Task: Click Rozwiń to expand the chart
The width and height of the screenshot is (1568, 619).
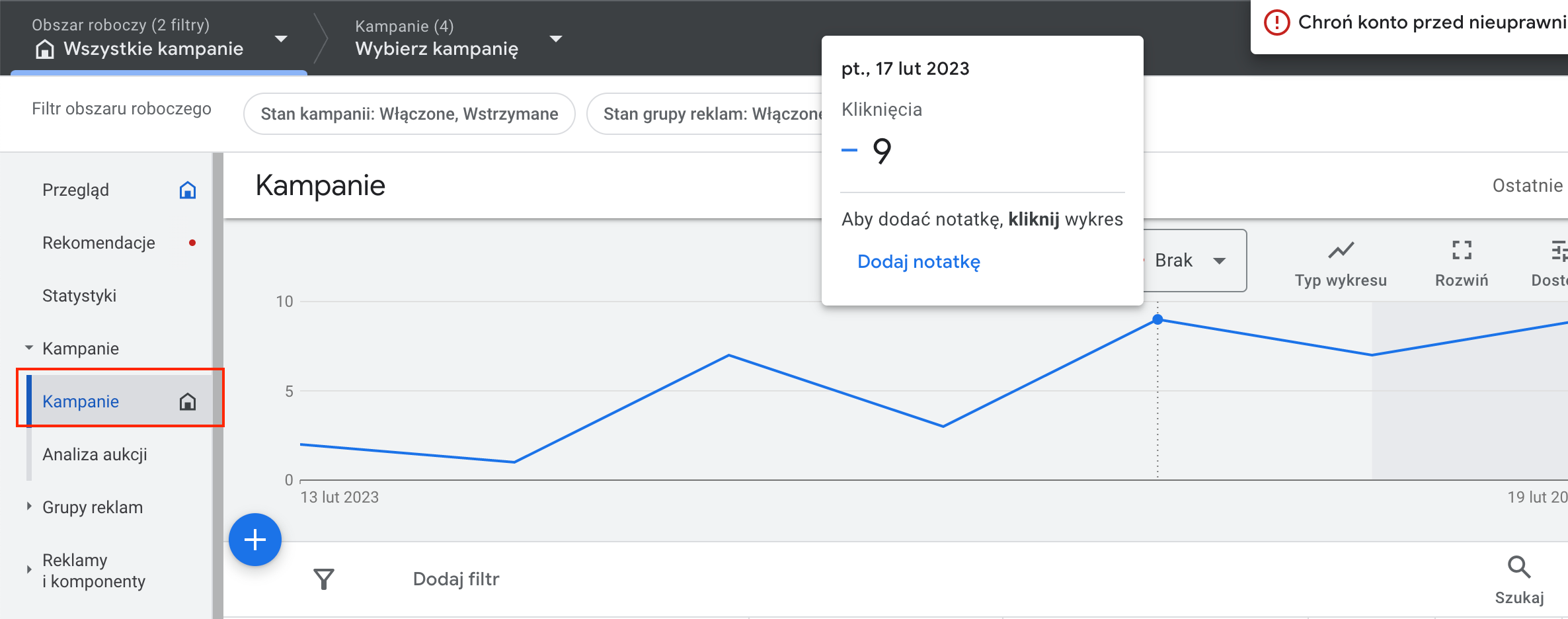Action: [1462, 260]
